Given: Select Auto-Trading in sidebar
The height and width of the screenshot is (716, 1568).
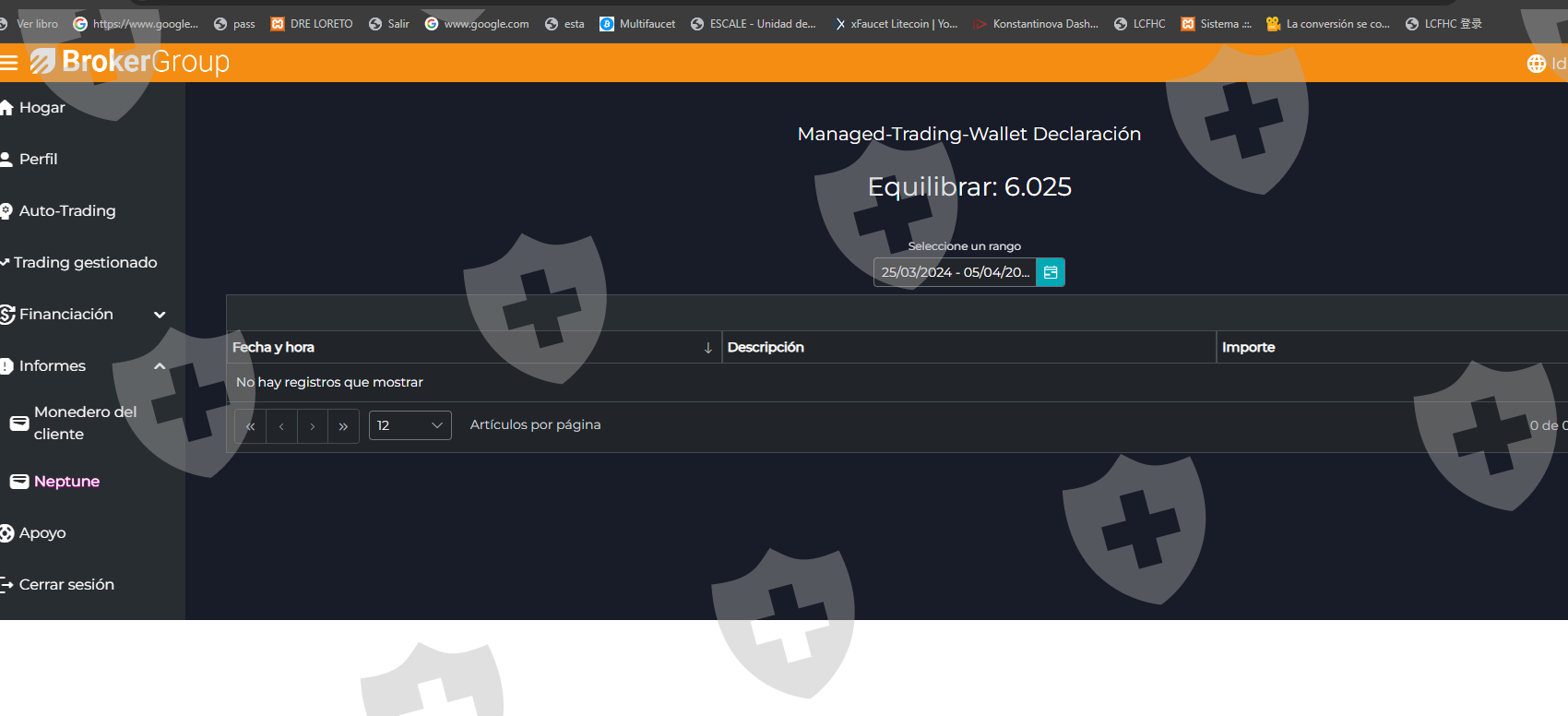Looking at the screenshot, I should 66,211.
